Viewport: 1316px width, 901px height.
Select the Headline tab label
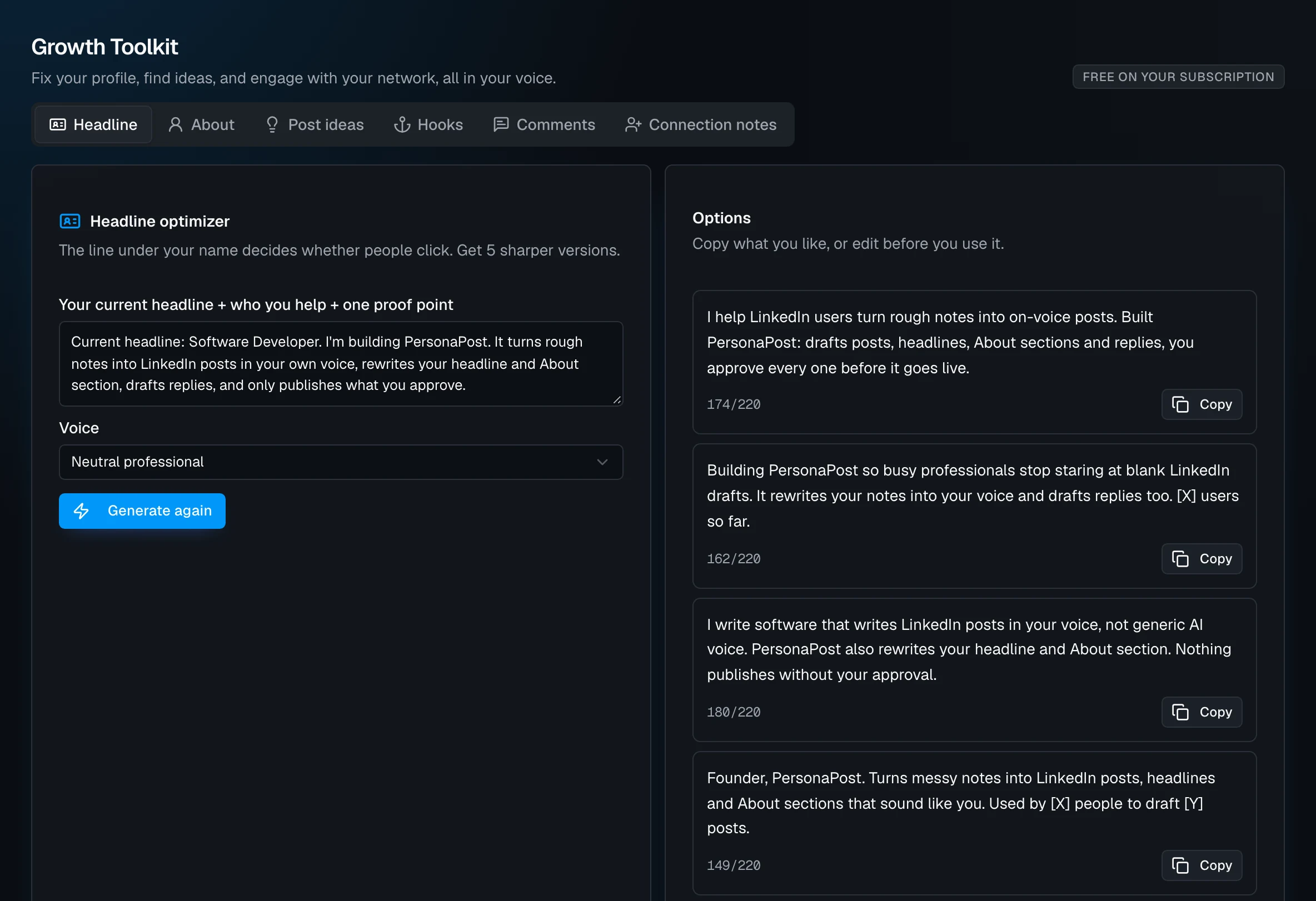(106, 124)
